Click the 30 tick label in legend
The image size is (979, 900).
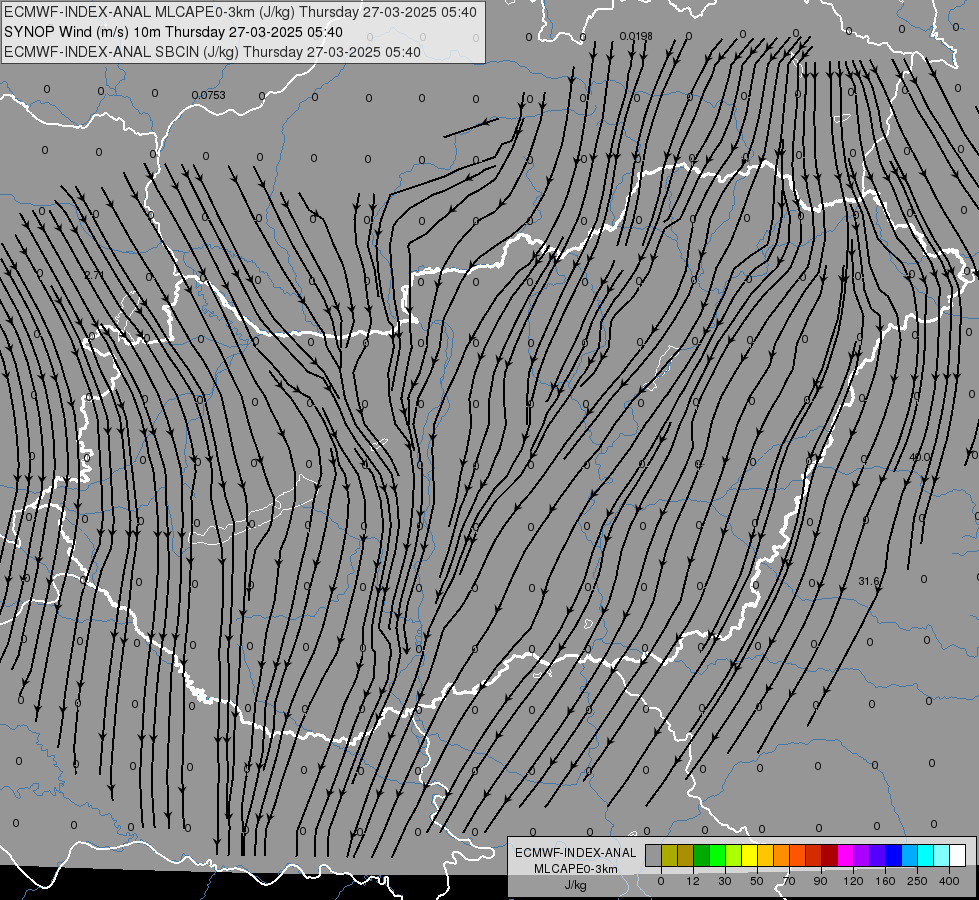(x=725, y=881)
